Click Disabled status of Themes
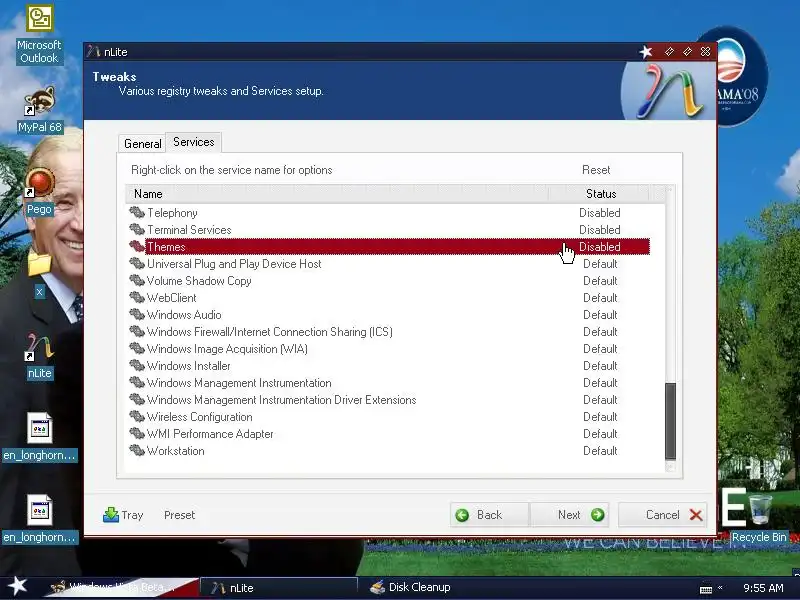800x600 pixels. click(599, 246)
